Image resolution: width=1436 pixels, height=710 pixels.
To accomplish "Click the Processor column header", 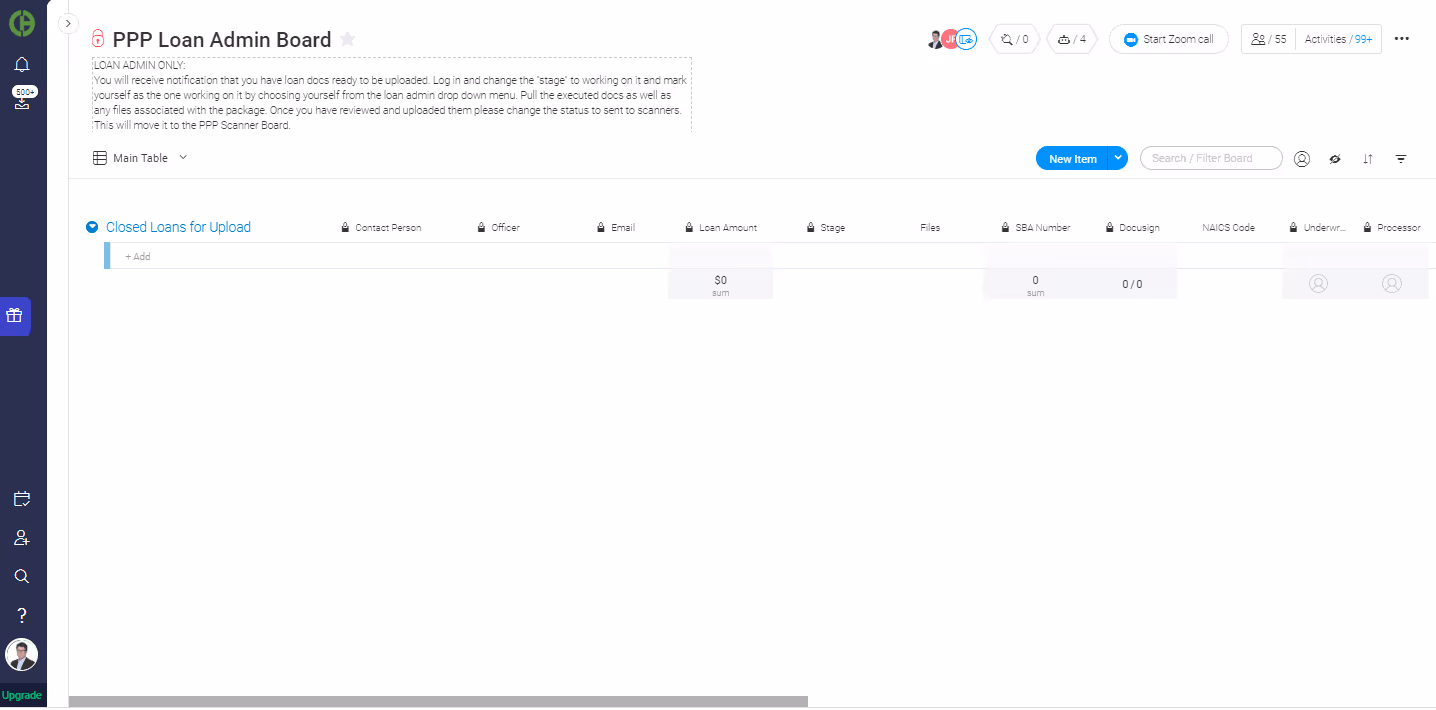I will [1398, 228].
